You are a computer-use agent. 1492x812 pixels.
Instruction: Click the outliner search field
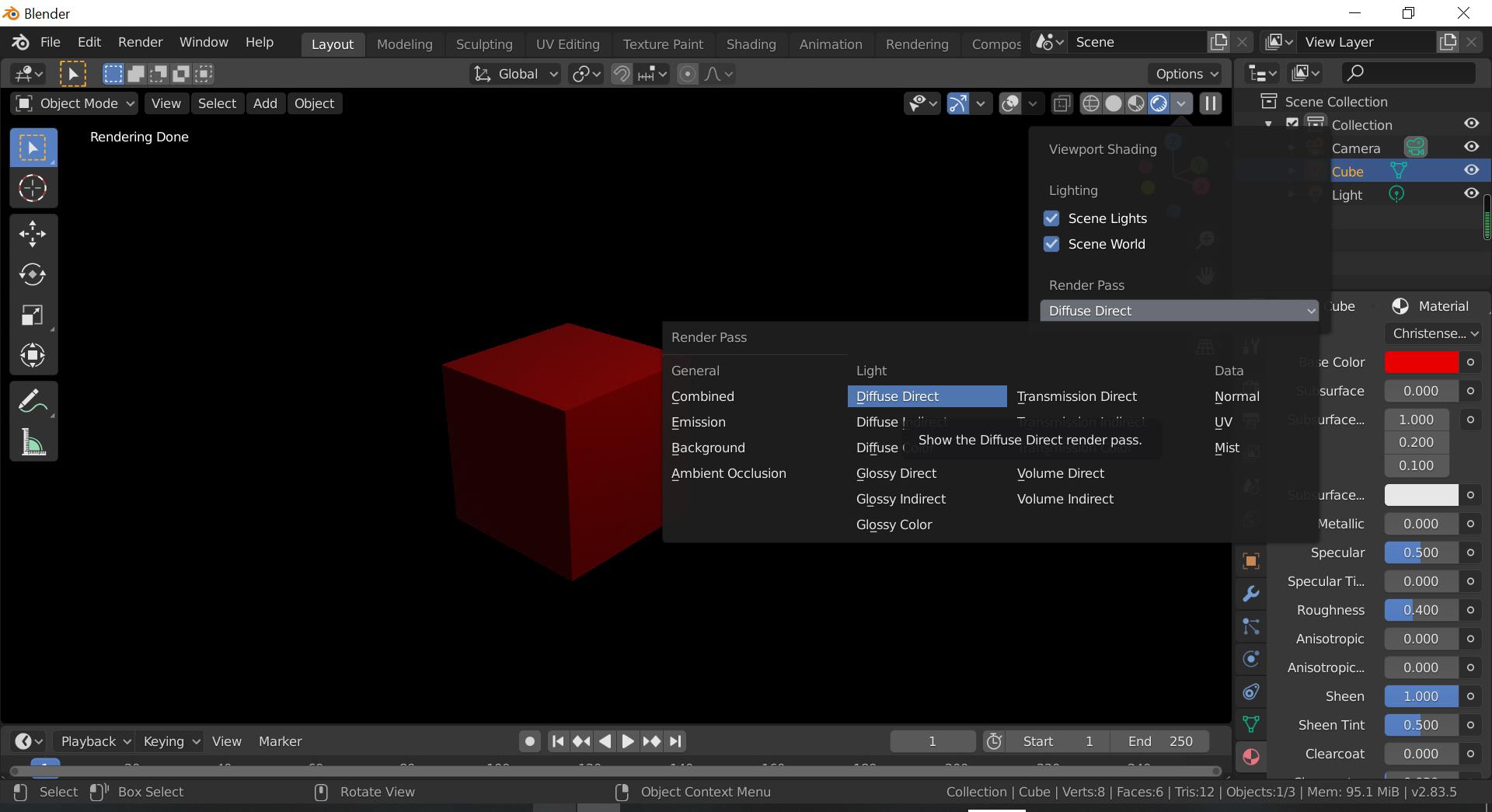(x=1409, y=72)
